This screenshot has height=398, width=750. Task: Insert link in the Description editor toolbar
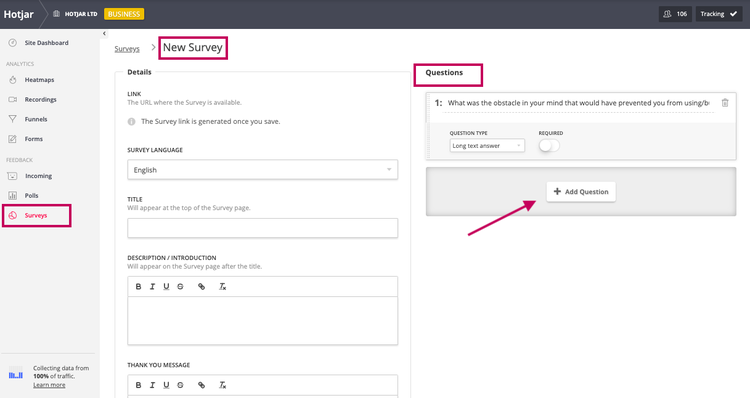201,287
